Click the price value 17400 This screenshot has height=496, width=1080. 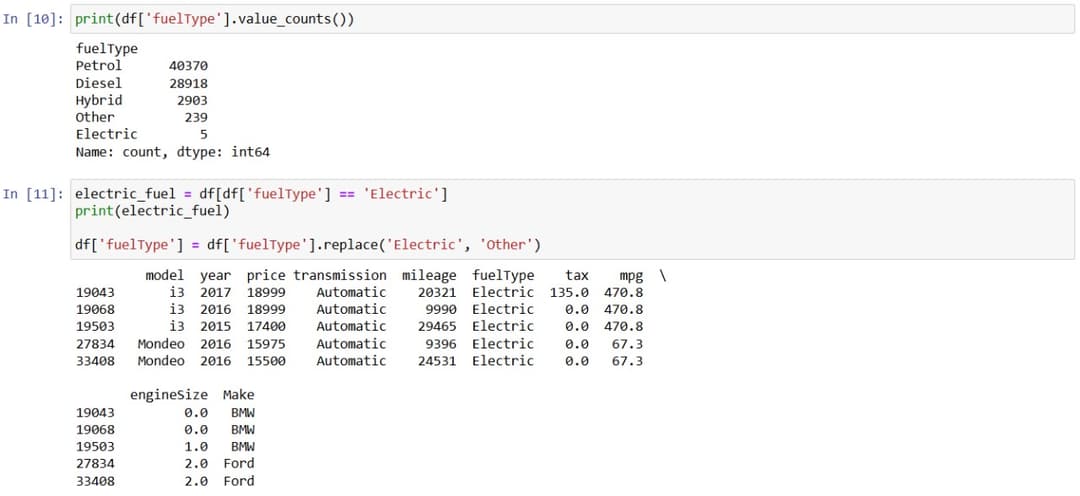[266, 327]
